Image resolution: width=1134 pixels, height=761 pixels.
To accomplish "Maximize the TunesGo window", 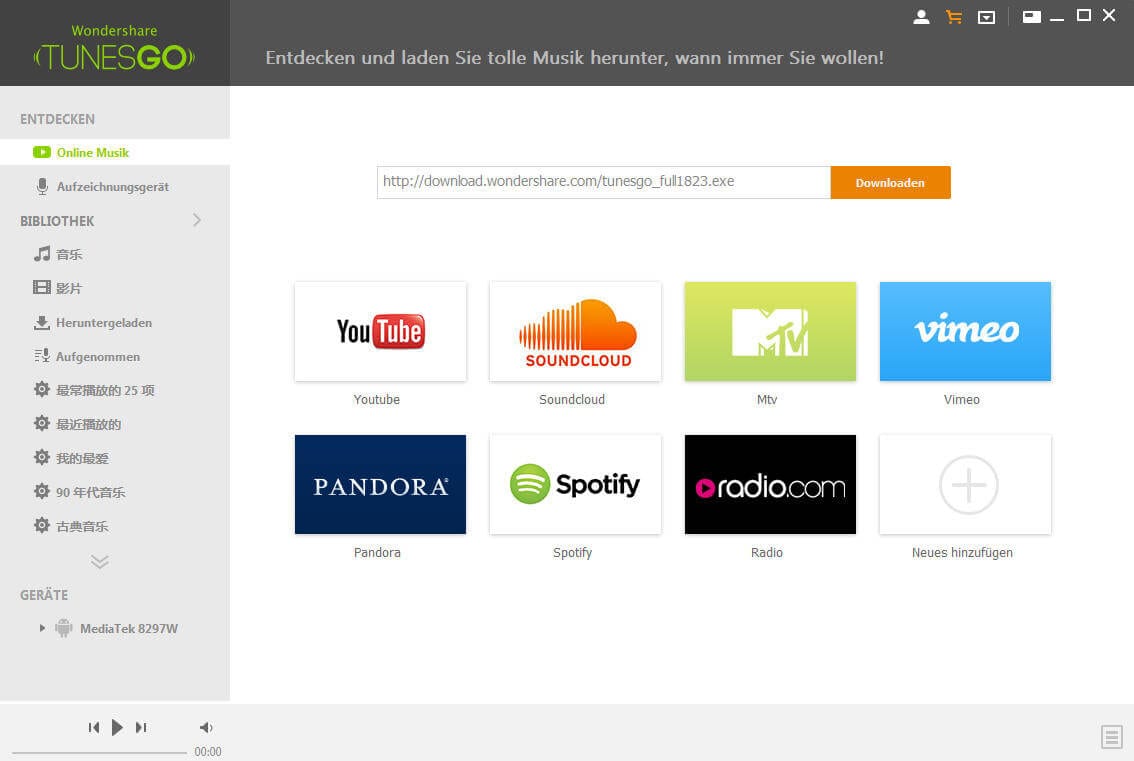I will tap(1083, 15).
